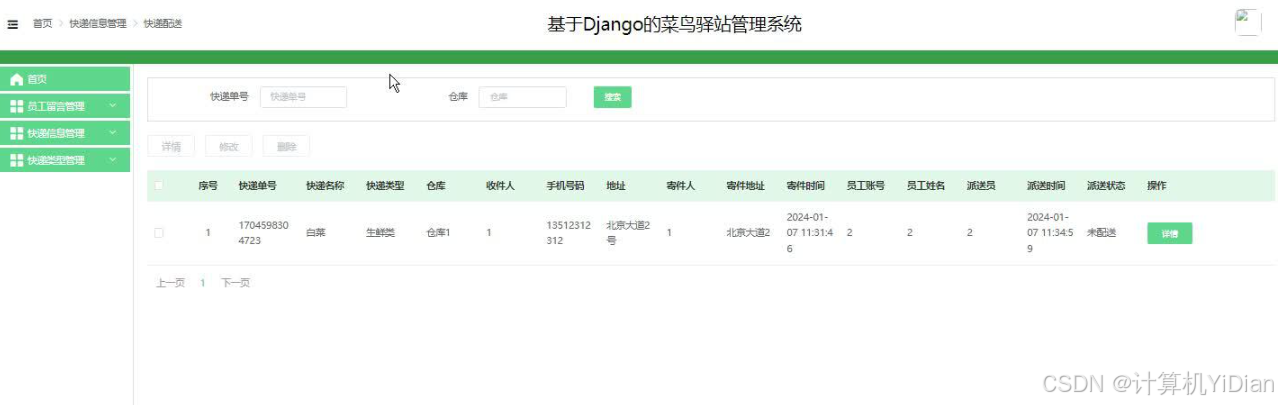Viewport: 1278px width, 405px height.
Task: Click the 员工姓名 column header
Action: pos(926,186)
